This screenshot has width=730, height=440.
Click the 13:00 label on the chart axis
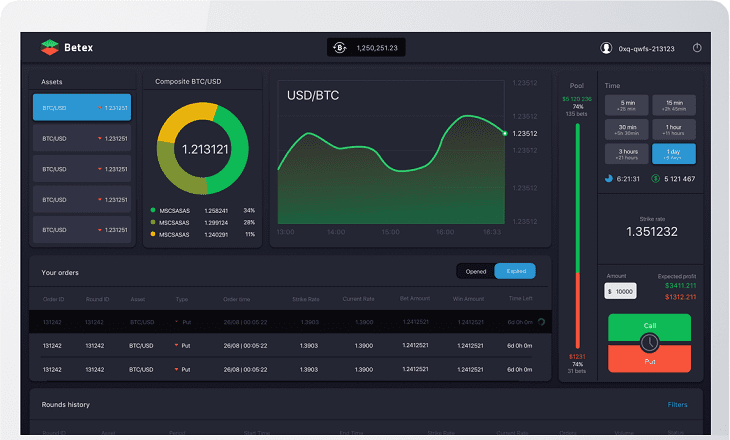285,232
